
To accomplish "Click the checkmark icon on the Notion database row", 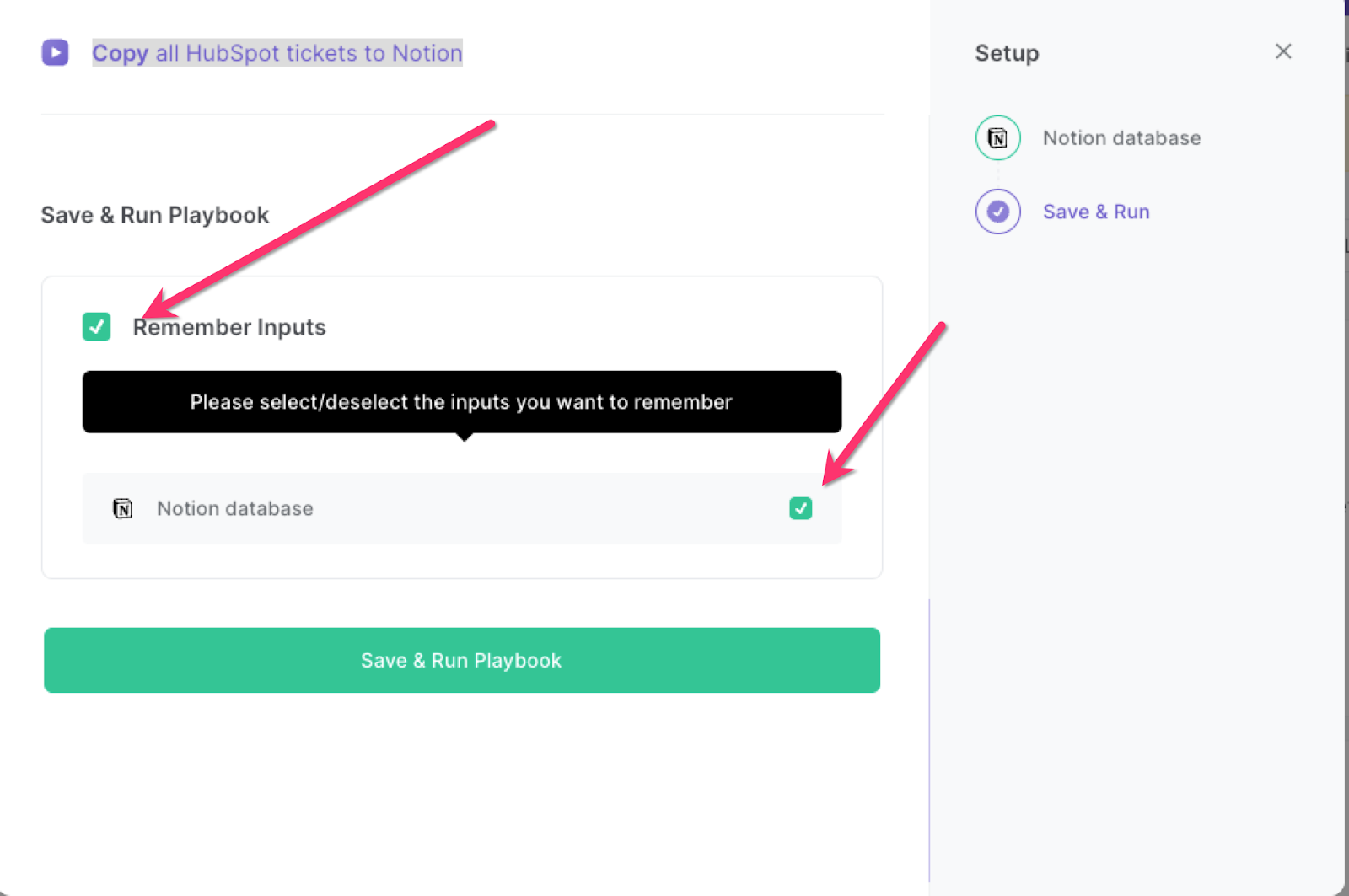I will coord(800,508).
